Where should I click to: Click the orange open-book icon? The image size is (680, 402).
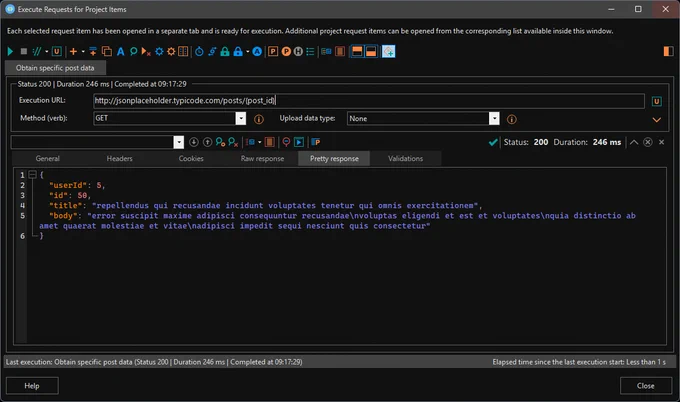[183, 52]
